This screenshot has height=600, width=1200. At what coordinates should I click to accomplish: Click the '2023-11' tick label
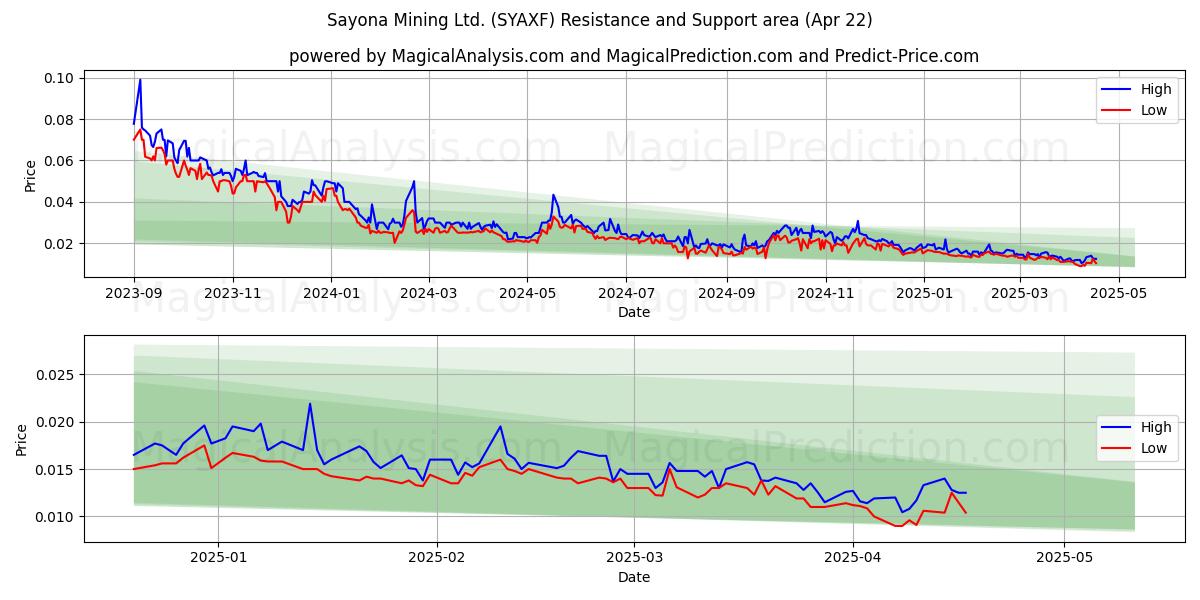click(x=233, y=293)
